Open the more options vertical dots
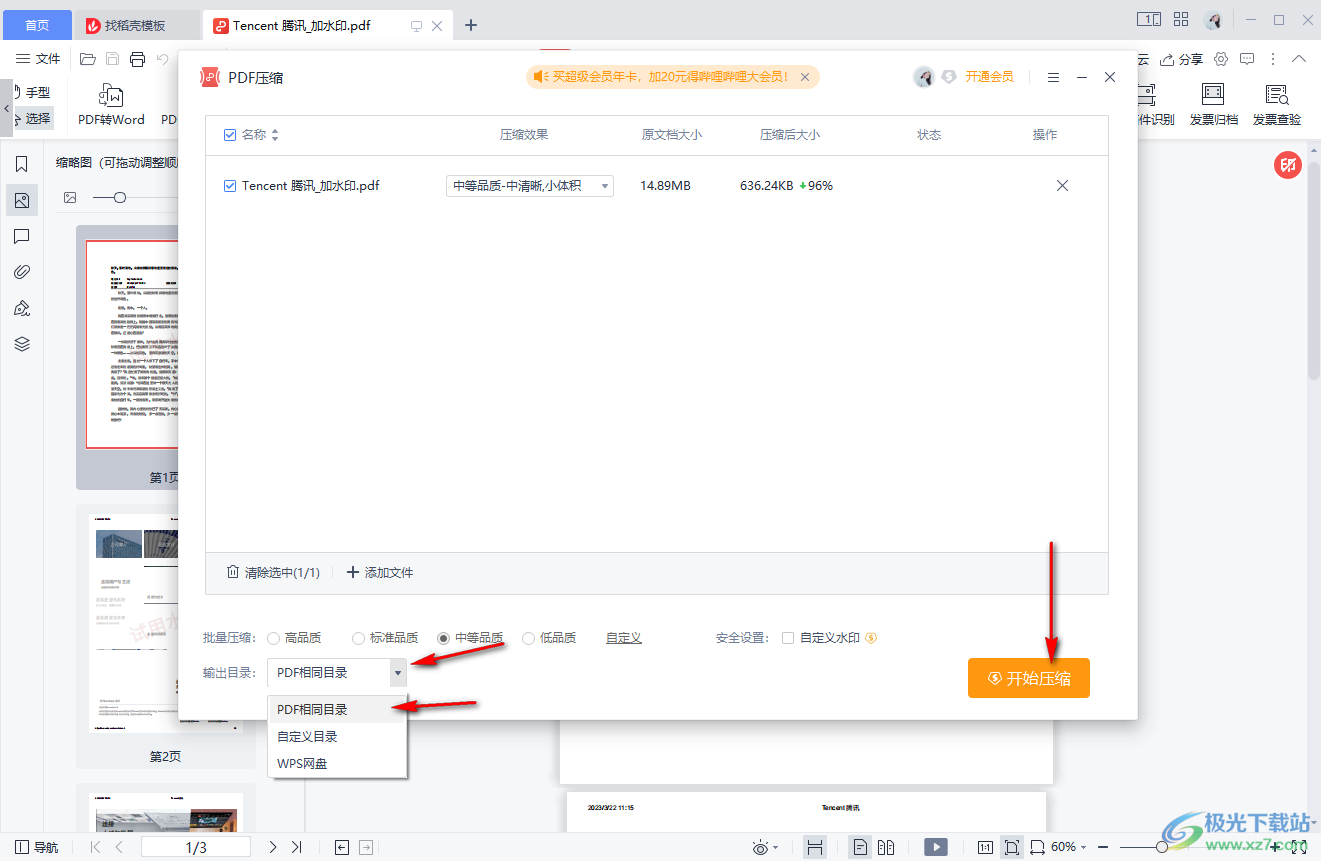 [x=1273, y=59]
